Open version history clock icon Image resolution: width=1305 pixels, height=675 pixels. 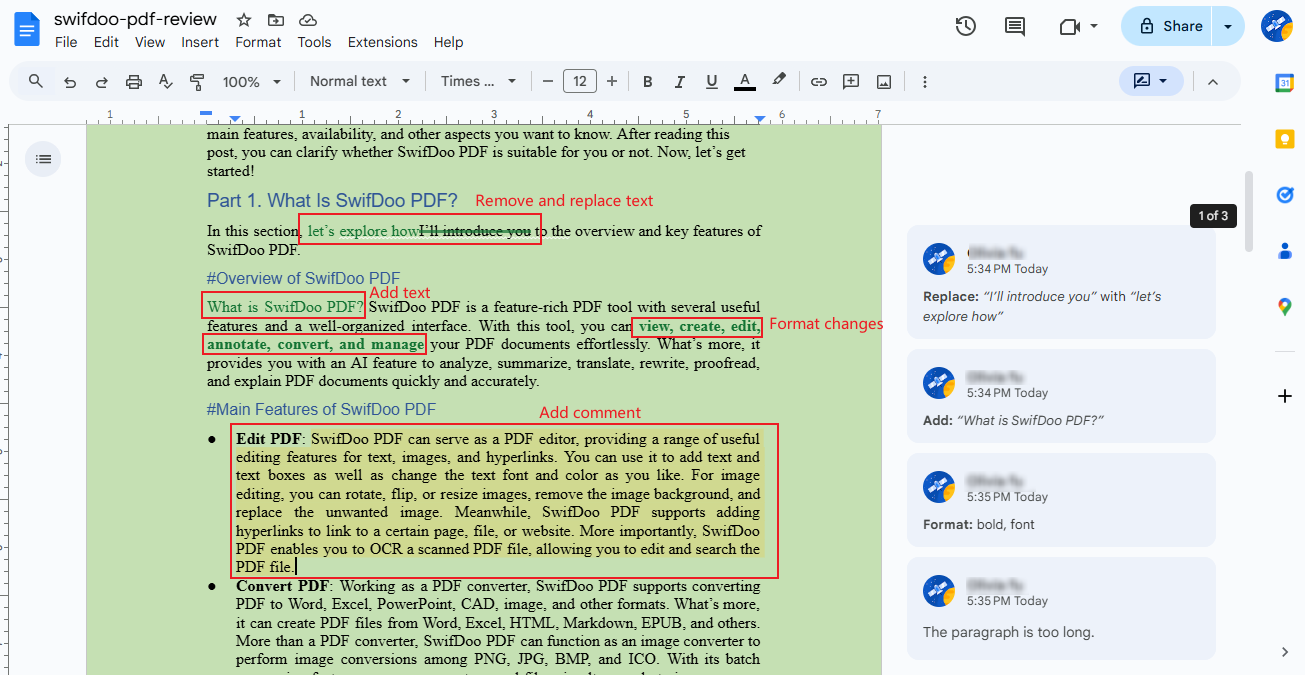(x=965, y=27)
